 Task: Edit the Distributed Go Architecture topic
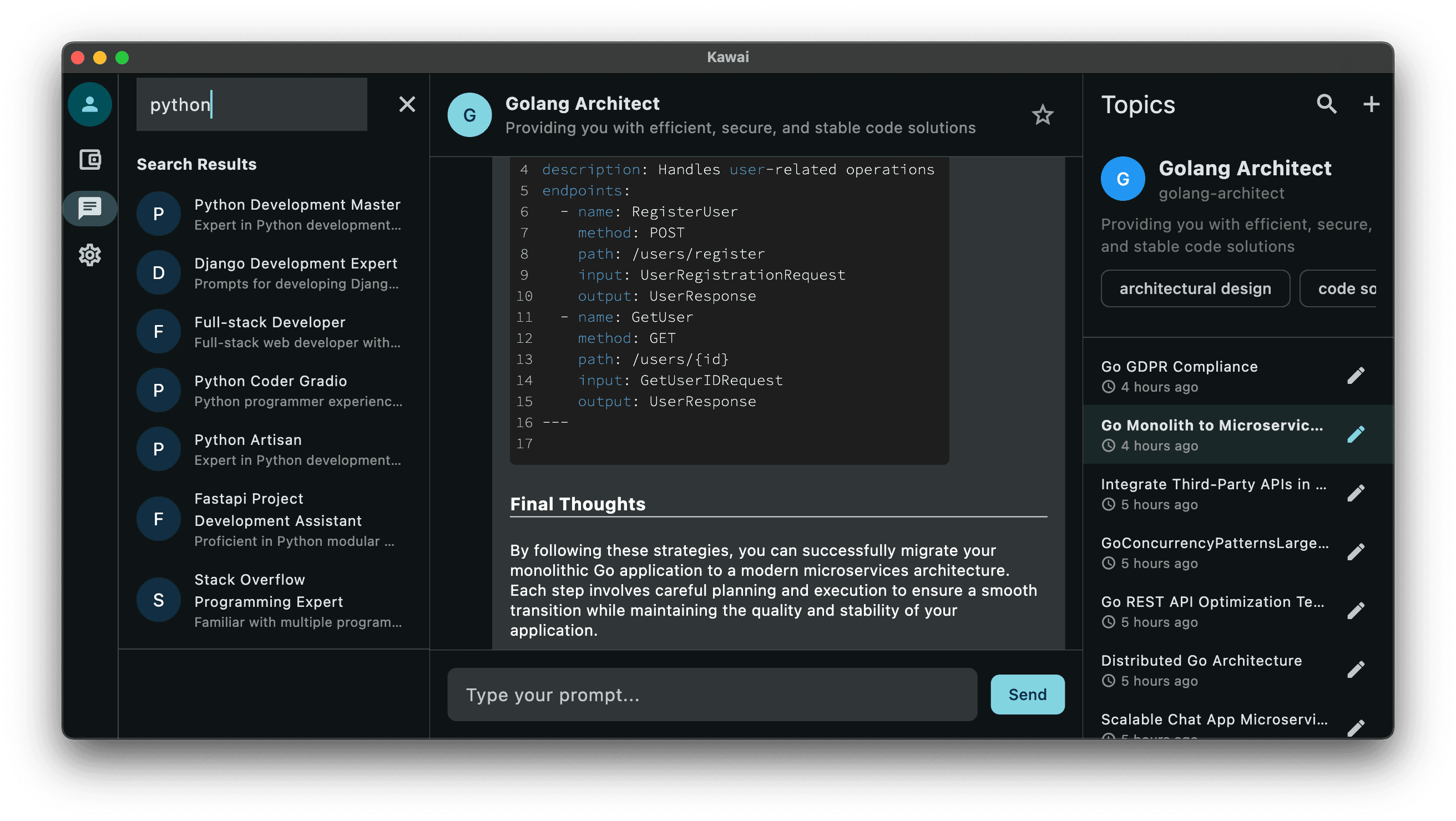click(x=1356, y=670)
